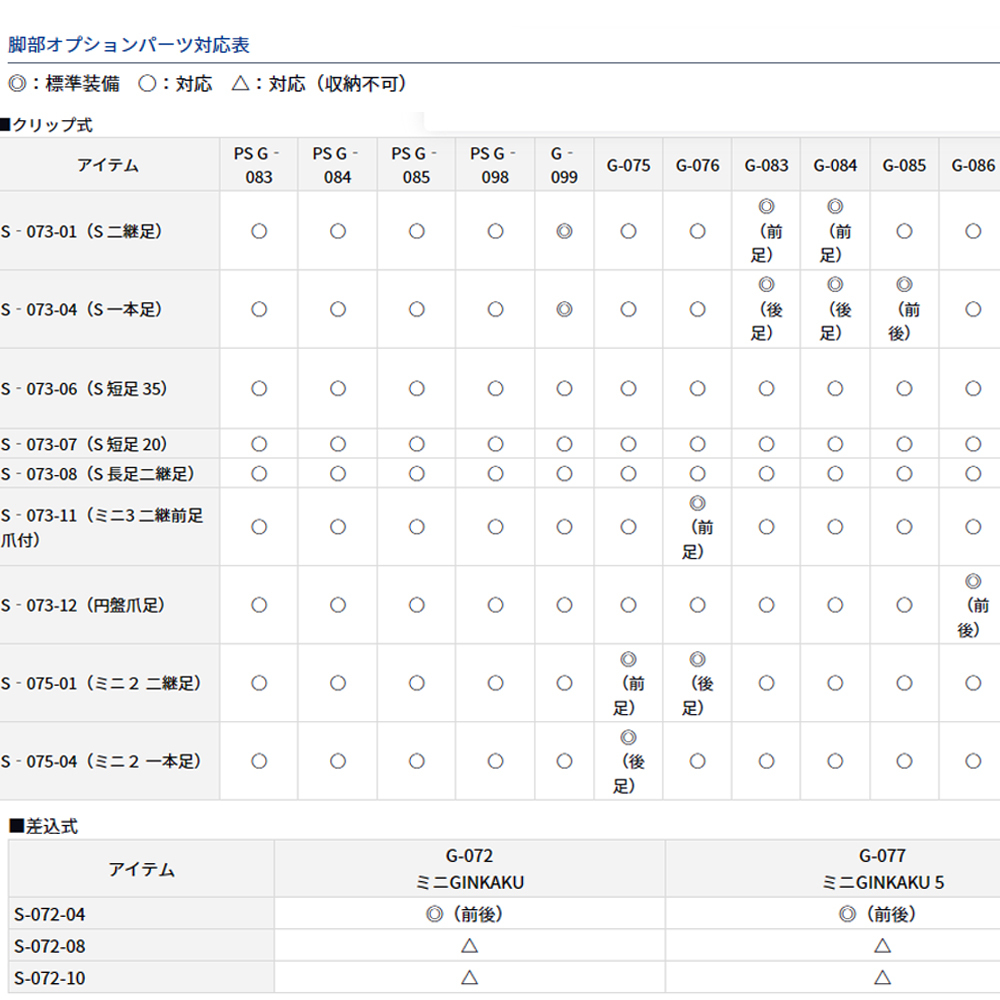Select the G-072 ミニGINKAKU column header
Screen dimensions: 1000x1000
(x=469, y=868)
